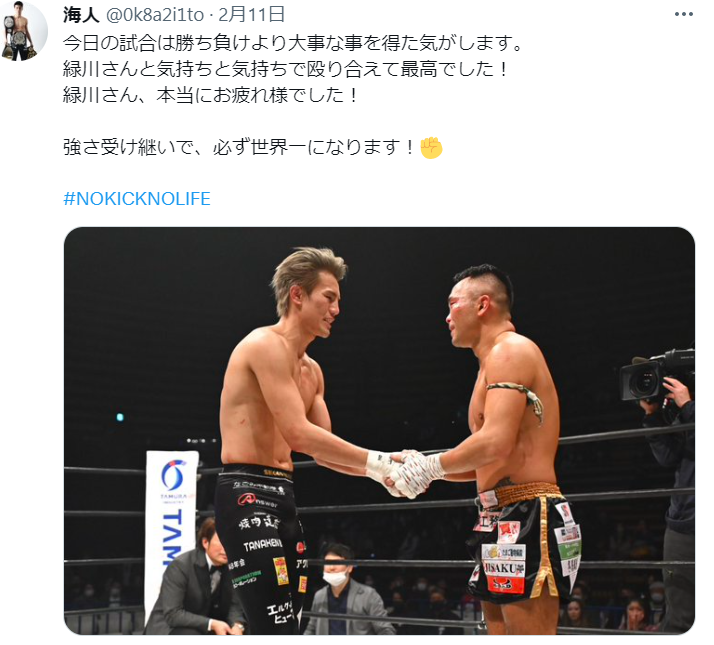Open the three-dot more options menu

point(683,15)
